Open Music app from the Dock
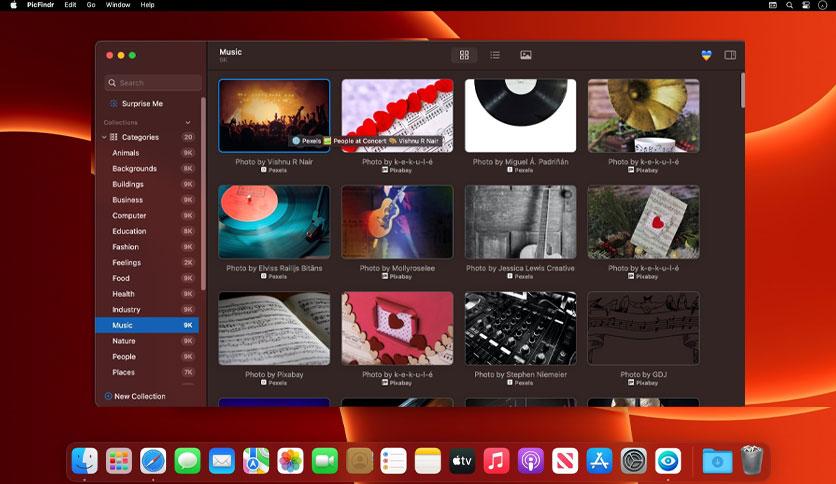This screenshot has width=836, height=484. (x=496, y=461)
